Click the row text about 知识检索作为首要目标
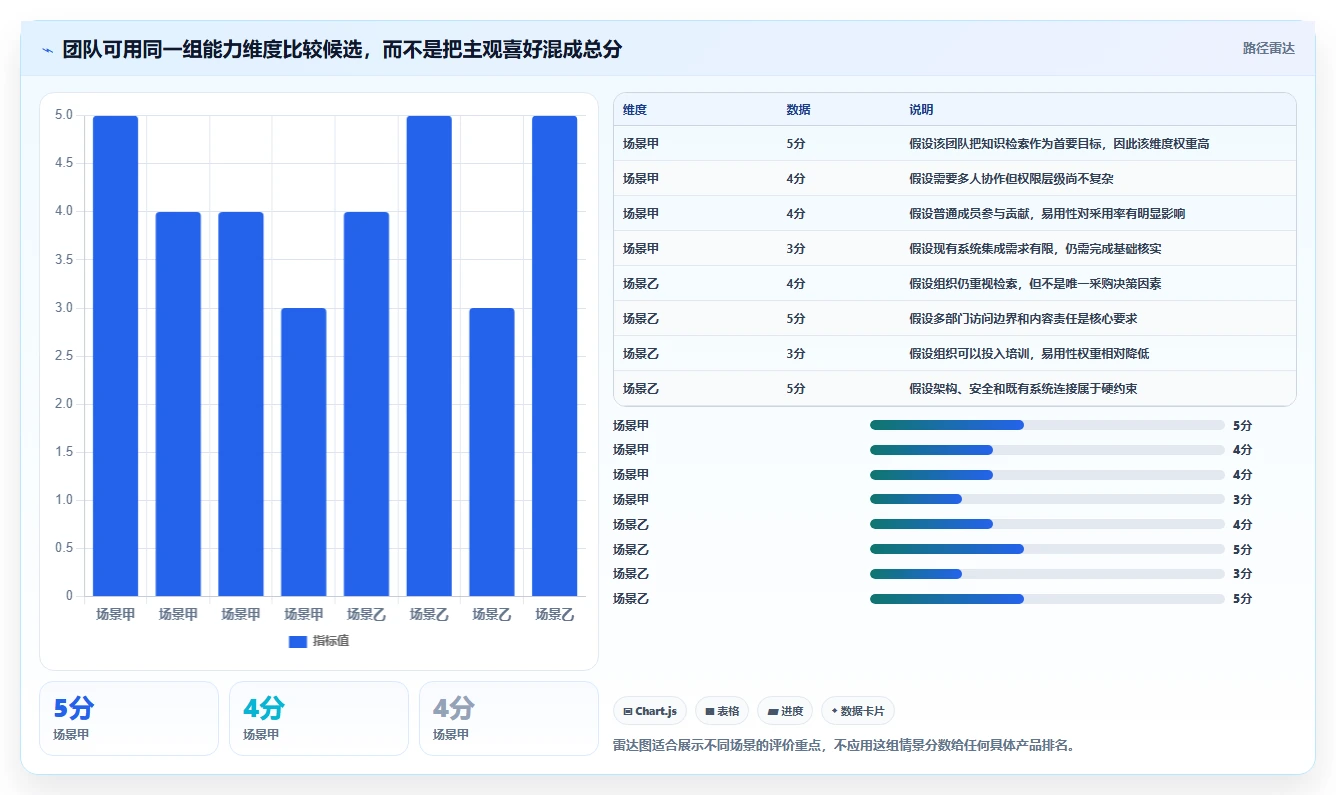Viewport: 1336px width, 795px height. tap(1059, 144)
